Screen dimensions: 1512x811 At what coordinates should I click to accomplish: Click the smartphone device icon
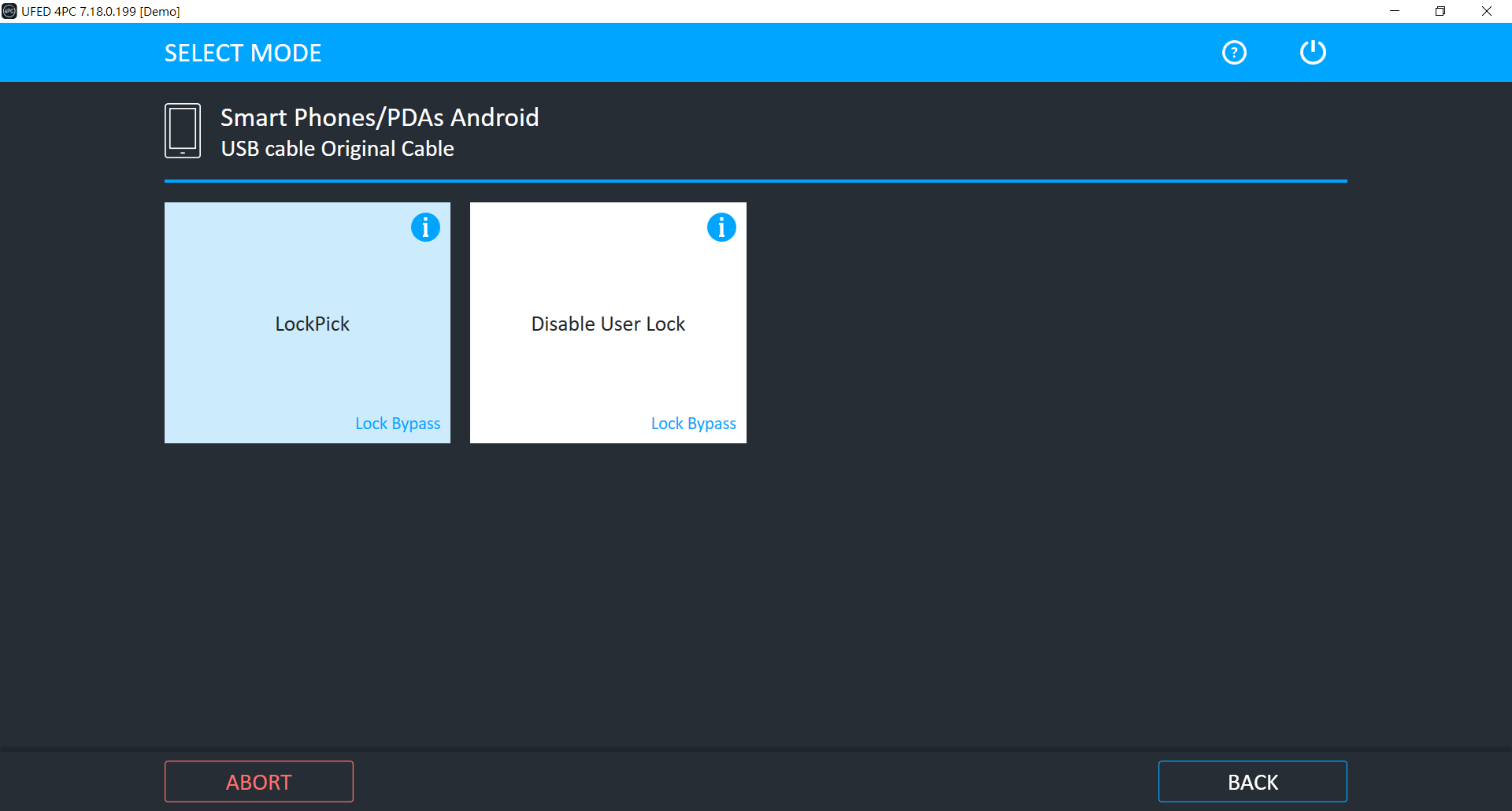point(183,131)
